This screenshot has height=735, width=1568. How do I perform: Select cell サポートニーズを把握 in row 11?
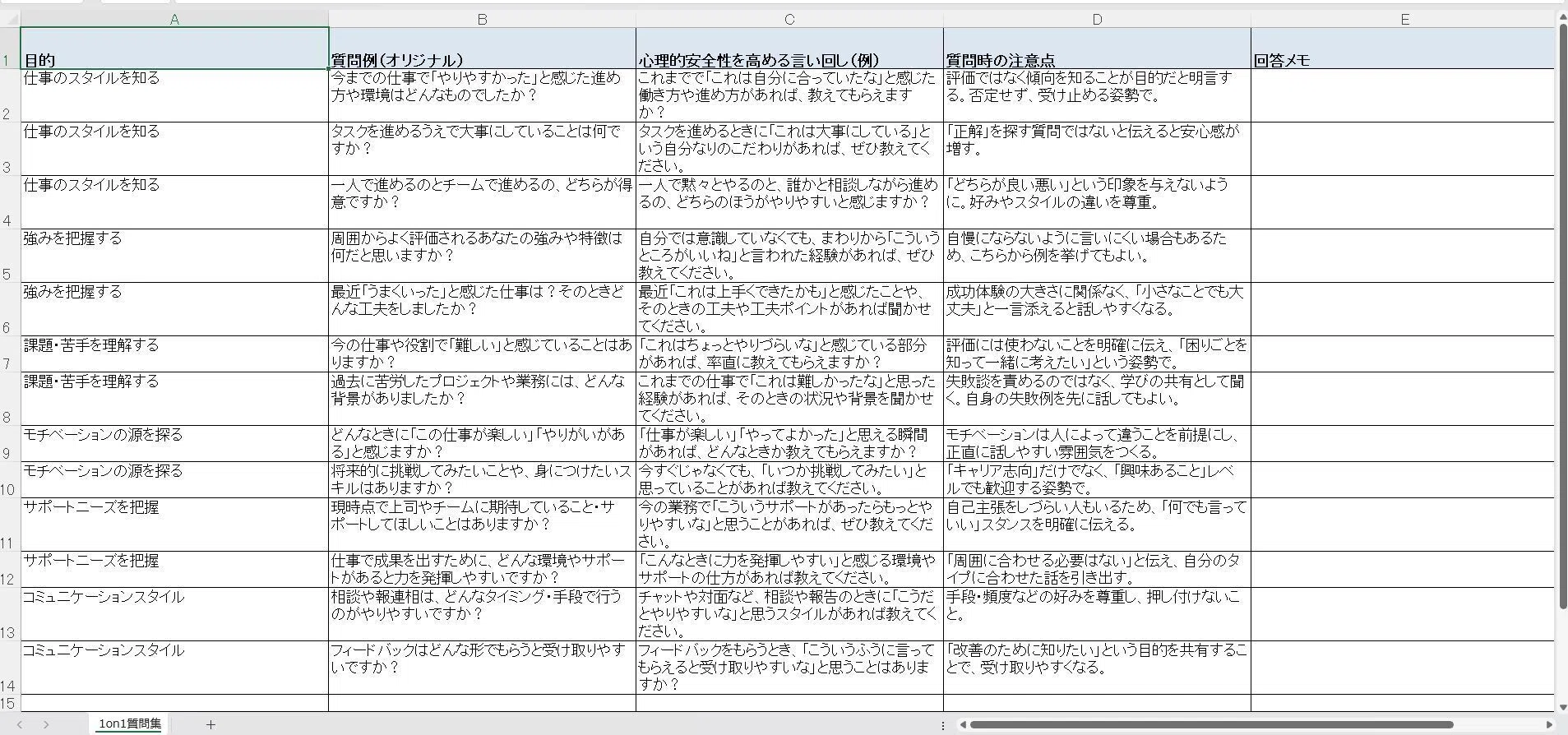(x=174, y=524)
